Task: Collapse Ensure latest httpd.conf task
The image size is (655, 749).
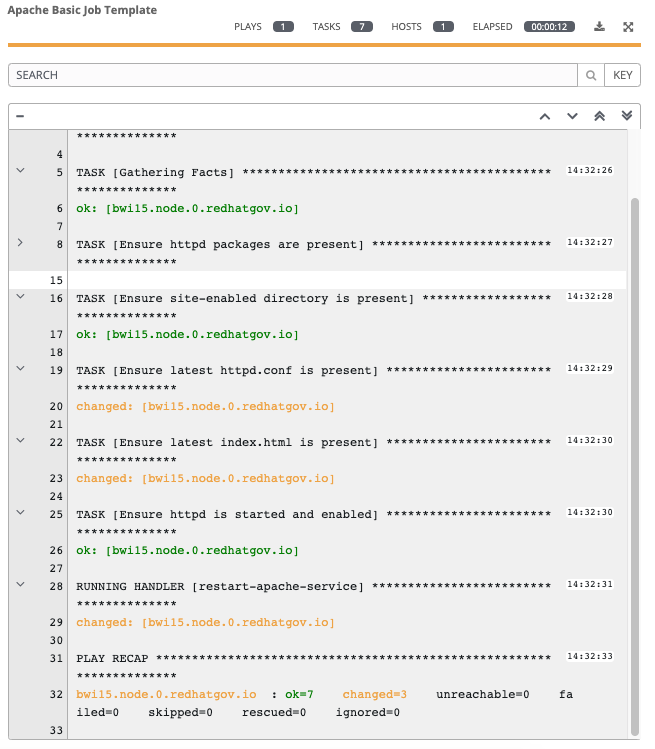Action: (21, 368)
